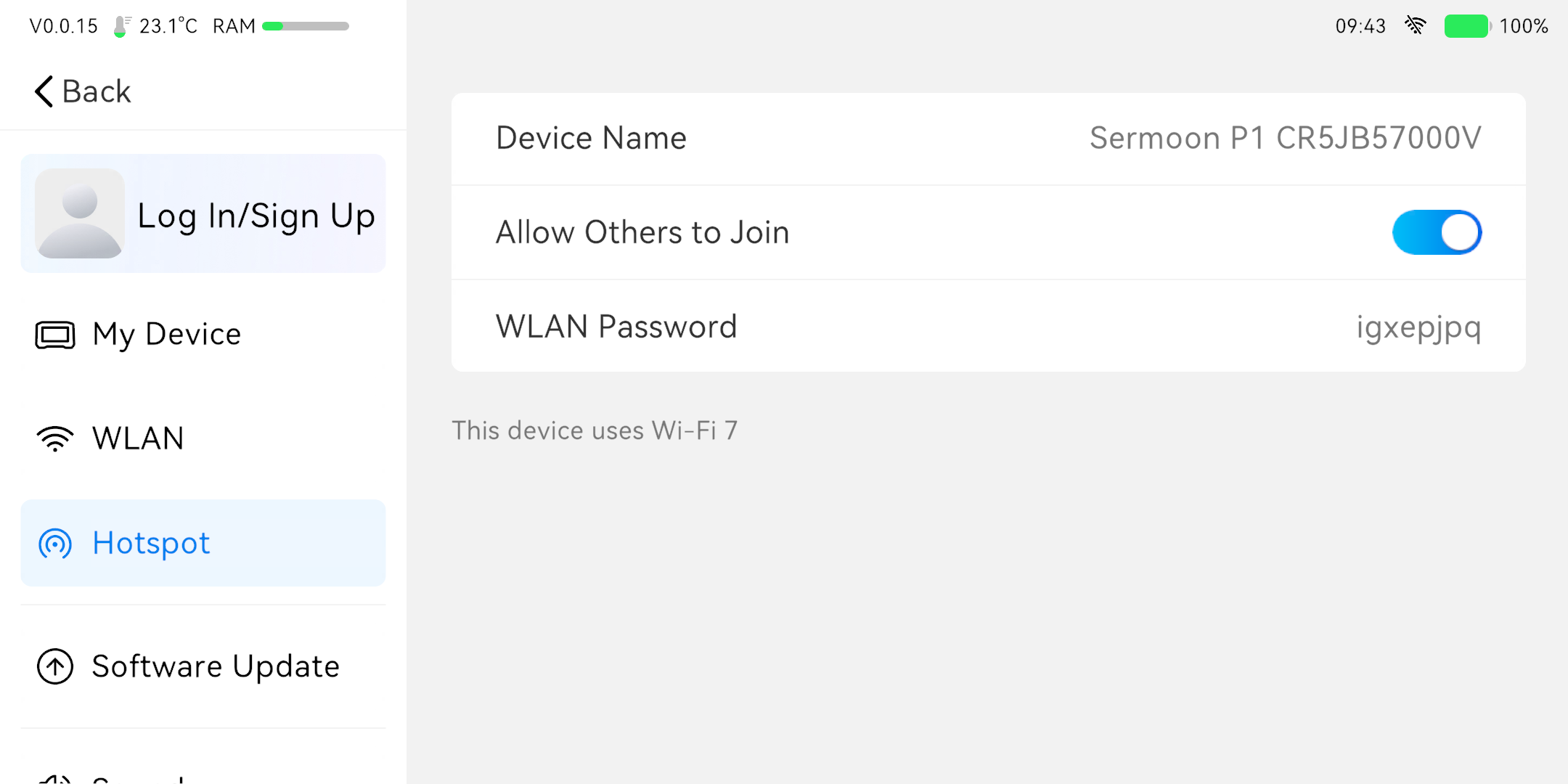Change the WLAN Password igxepjpq value

[x=1418, y=327]
